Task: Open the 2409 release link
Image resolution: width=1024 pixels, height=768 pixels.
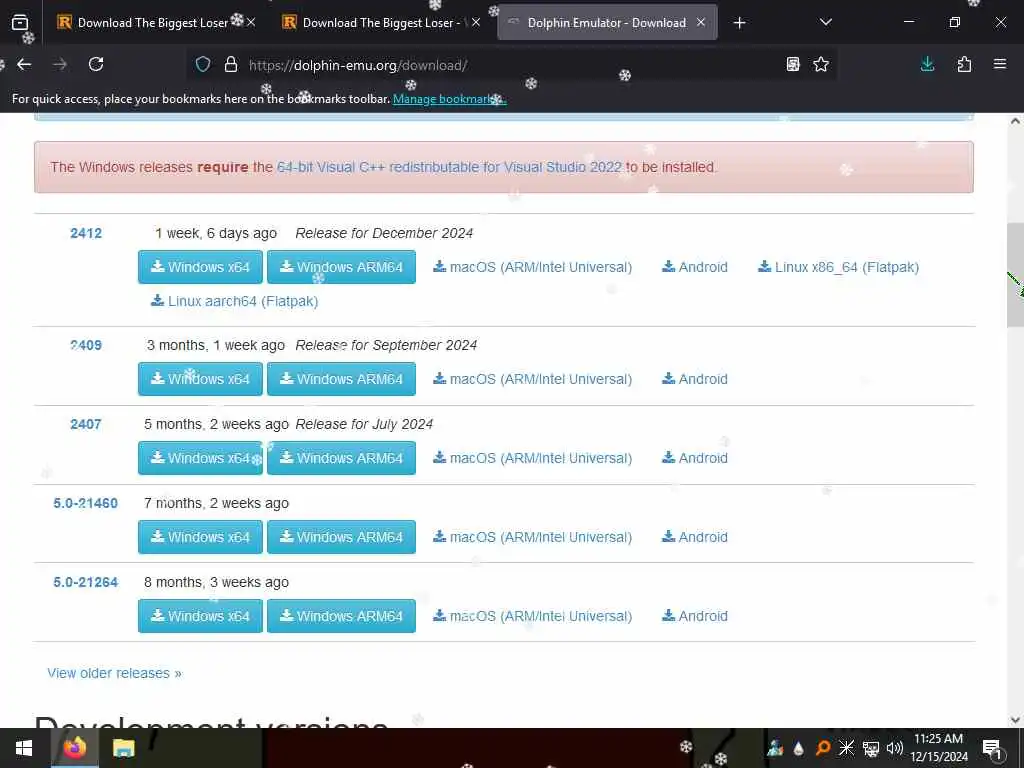Action: [x=86, y=345]
